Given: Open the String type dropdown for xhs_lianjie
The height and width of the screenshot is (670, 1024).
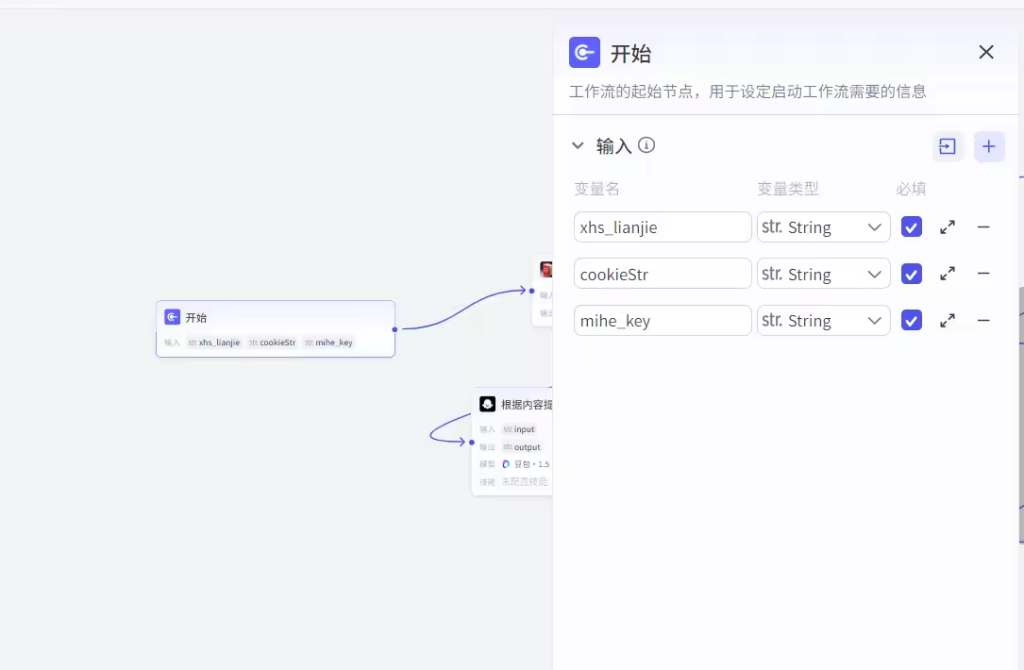Looking at the screenshot, I should pos(823,227).
